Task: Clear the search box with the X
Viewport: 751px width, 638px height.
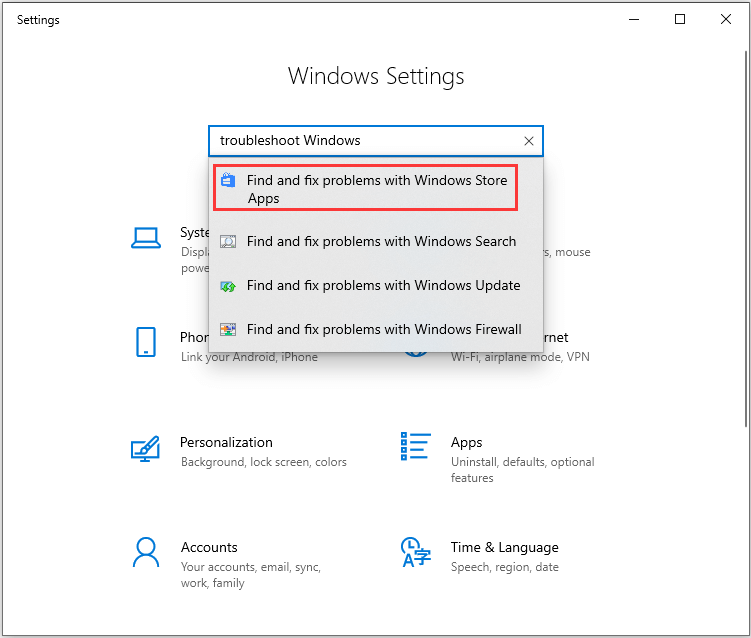Action: click(x=529, y=141)
